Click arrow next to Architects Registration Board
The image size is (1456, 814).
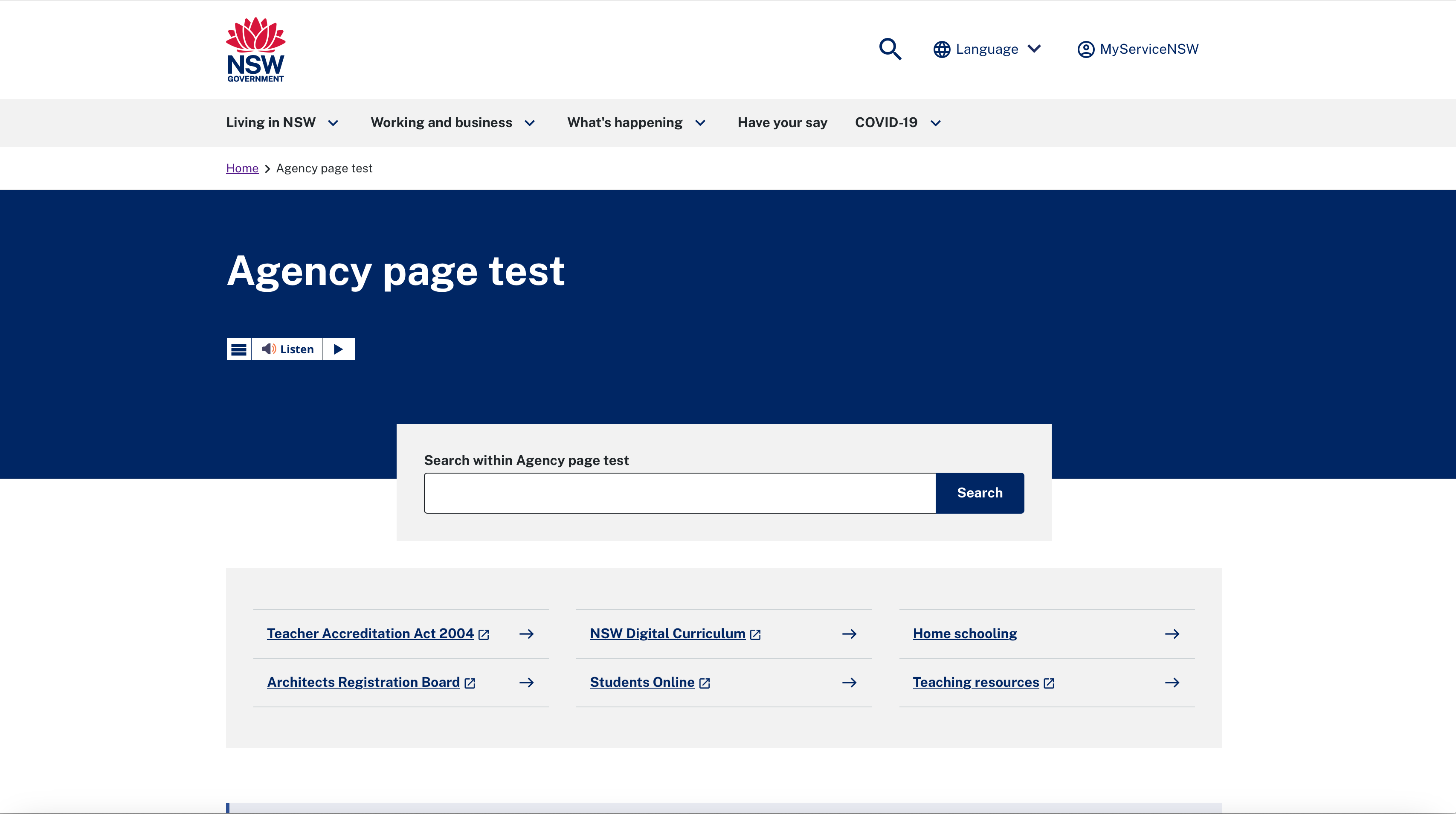526,682
